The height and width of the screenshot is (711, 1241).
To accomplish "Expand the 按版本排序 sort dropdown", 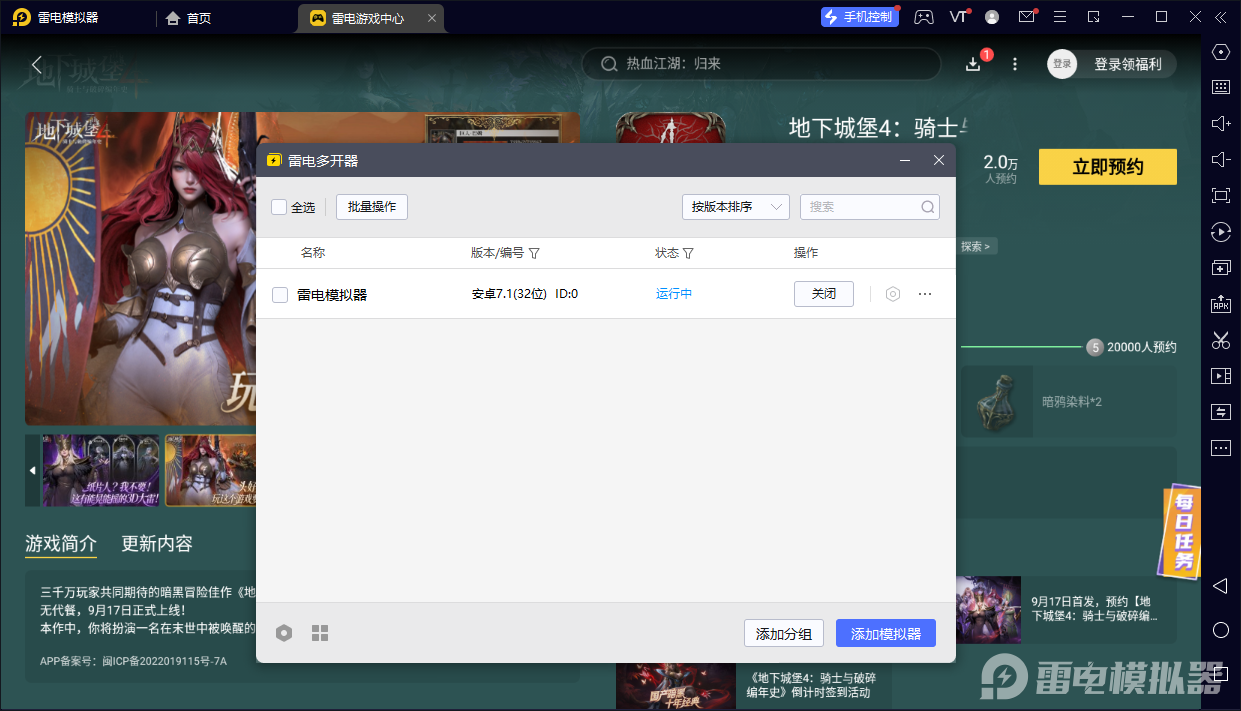I will point(736,207).
